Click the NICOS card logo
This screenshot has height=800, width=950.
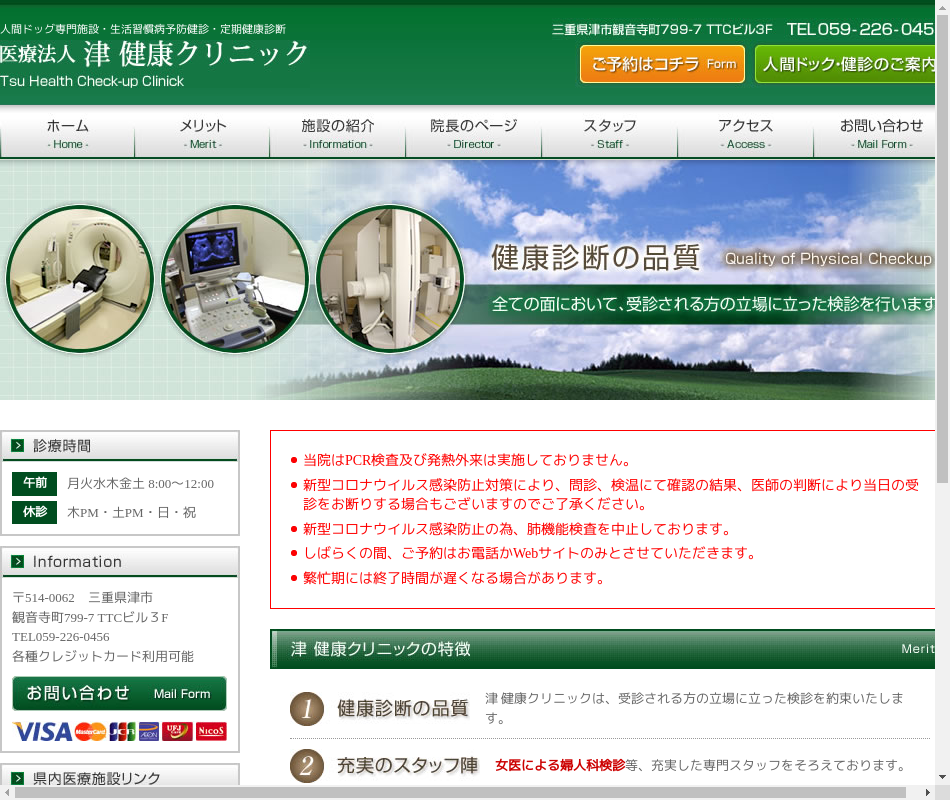(x=211, y=731)
